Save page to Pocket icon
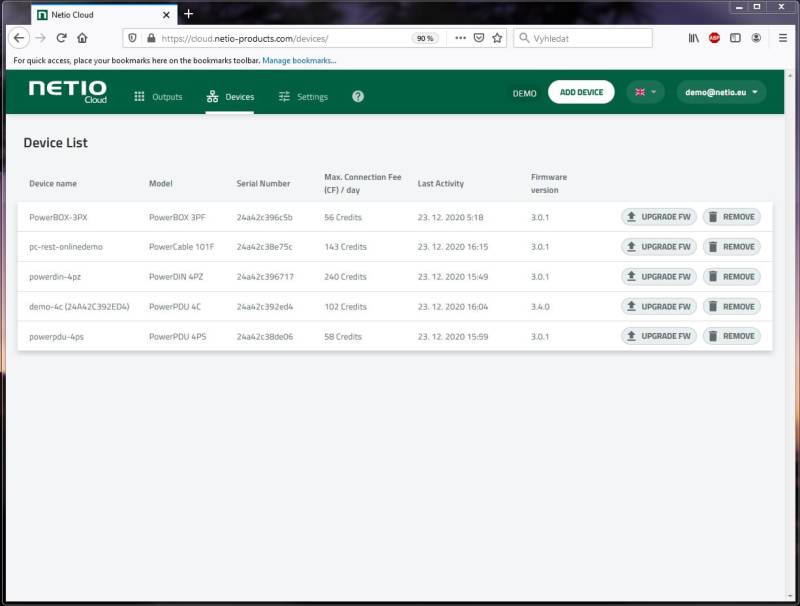 click(479, 38)
